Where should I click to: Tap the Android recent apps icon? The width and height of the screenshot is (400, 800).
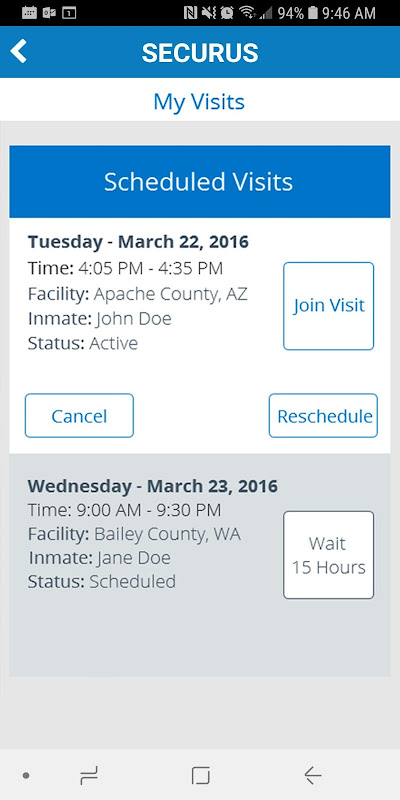pyautogui.click(x=89, y=776)
